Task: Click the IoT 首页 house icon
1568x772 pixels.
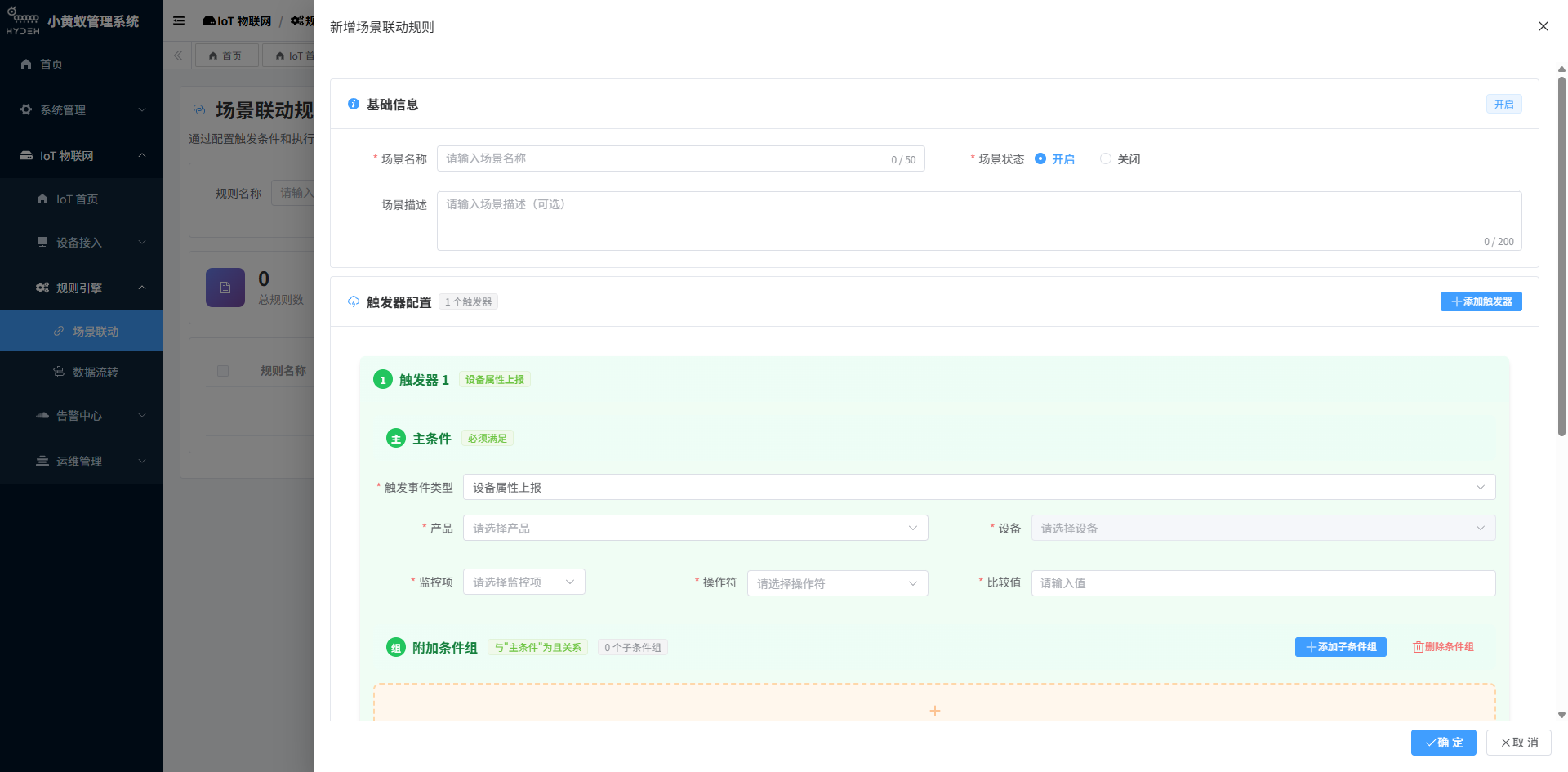Action: point(42,199)
